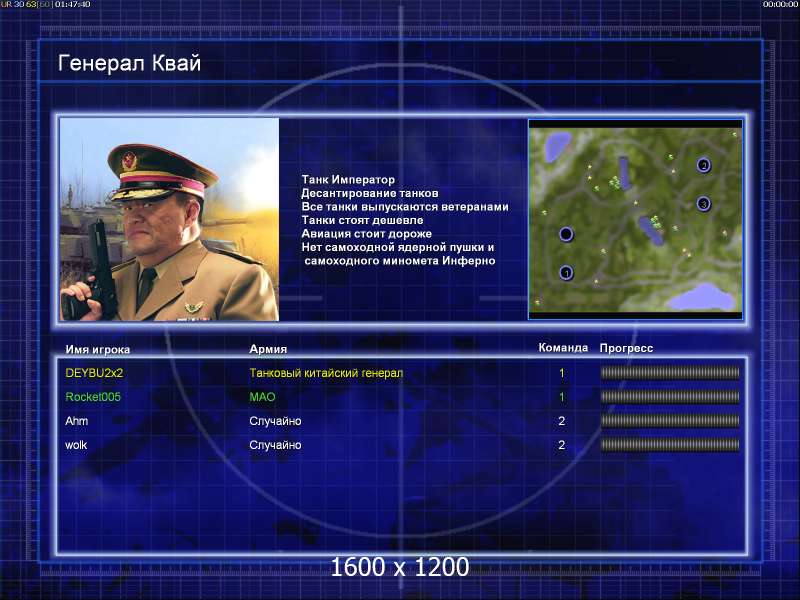The width and height of the screenshot is (800, 600).
Task: Click team number in DEYBU2x2 row
Action: coord(562,373)
